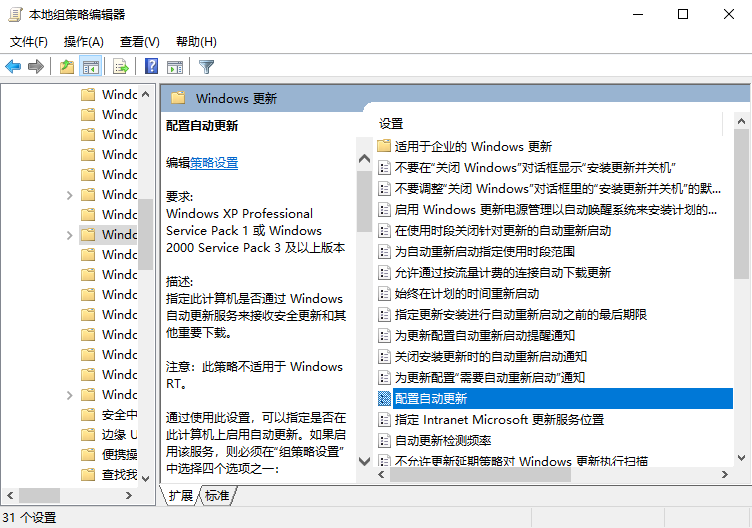The width and height of the screenshot is (752, 528).
Task: Click the funnel Filter toolbar icon
Action: (x=206, y=67)
